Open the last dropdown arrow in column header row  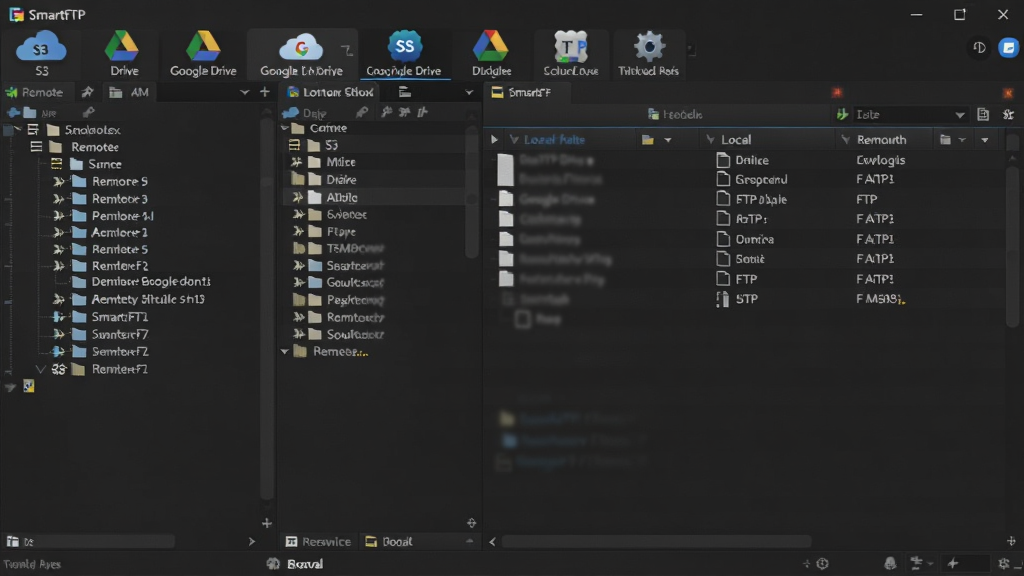point(984,140)
